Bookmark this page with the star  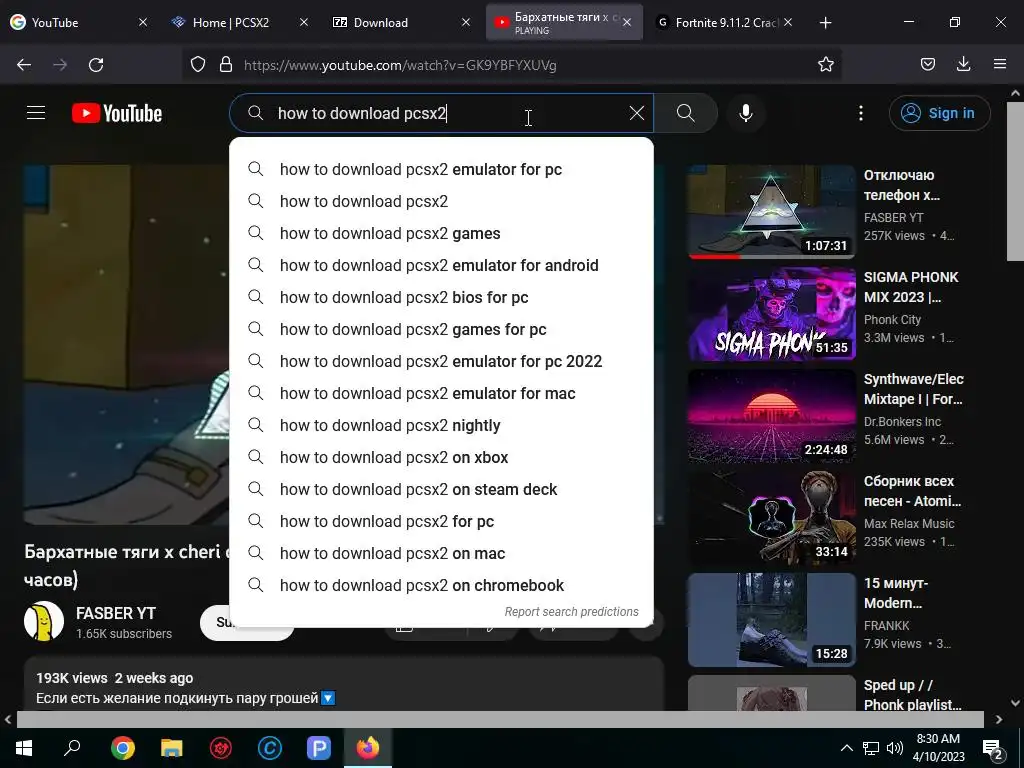(825, 65)
